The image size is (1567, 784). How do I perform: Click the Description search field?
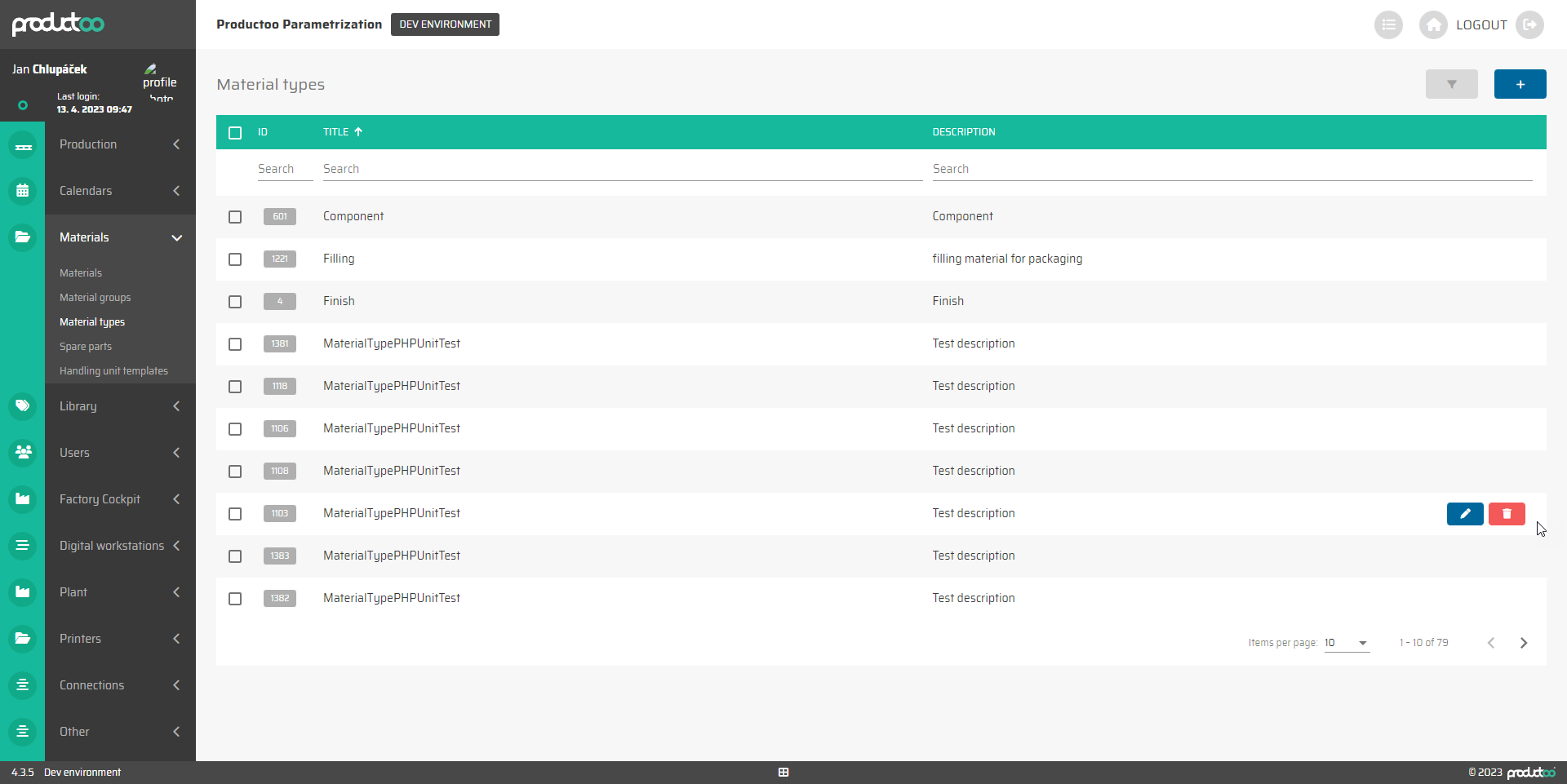coord(1231,169)
